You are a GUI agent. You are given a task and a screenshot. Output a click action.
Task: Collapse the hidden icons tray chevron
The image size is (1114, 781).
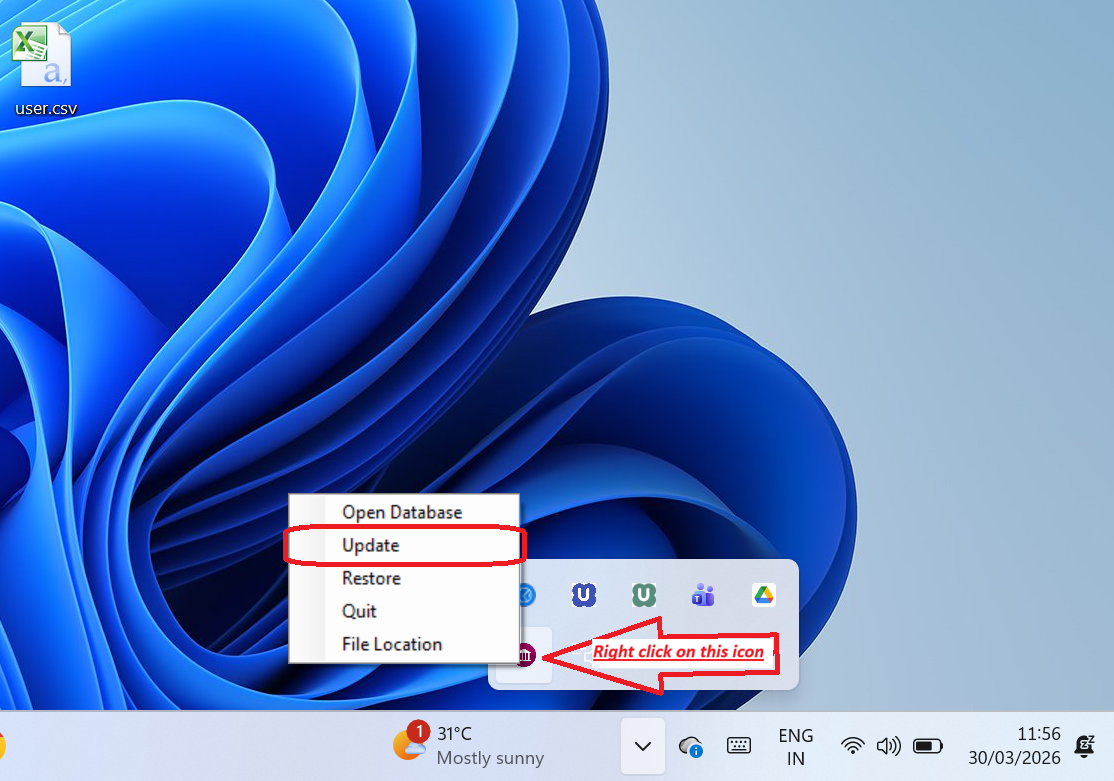point(643,746)
